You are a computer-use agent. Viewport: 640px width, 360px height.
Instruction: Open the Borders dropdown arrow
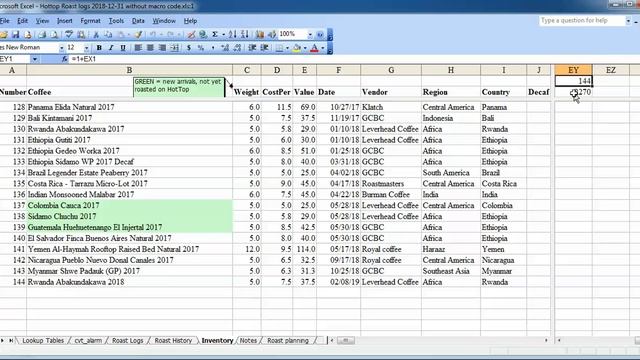(287, 48)
